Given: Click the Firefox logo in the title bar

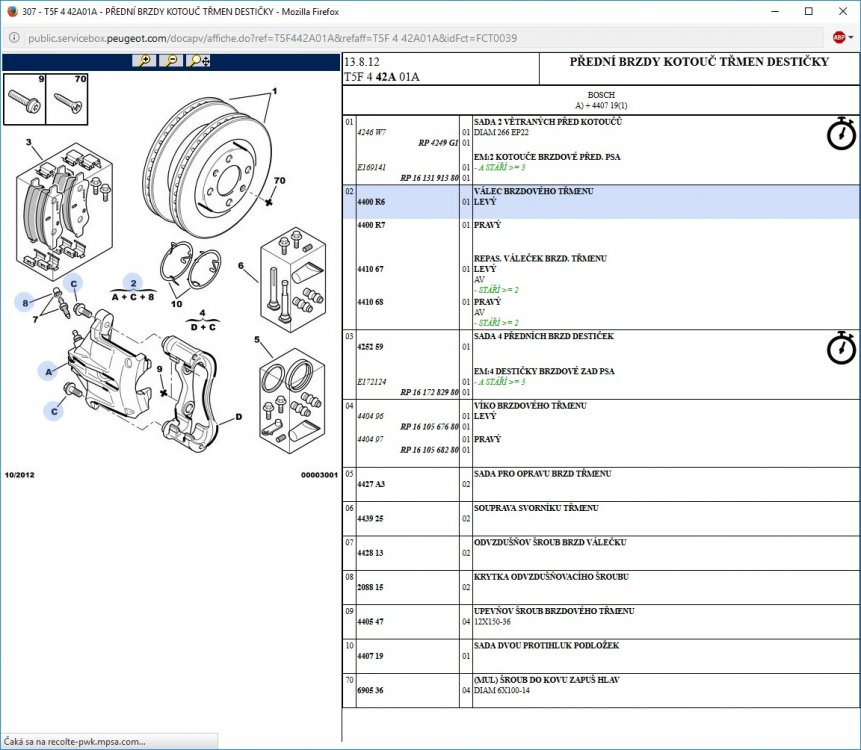Looking at the screenshot, I should 12,11.
